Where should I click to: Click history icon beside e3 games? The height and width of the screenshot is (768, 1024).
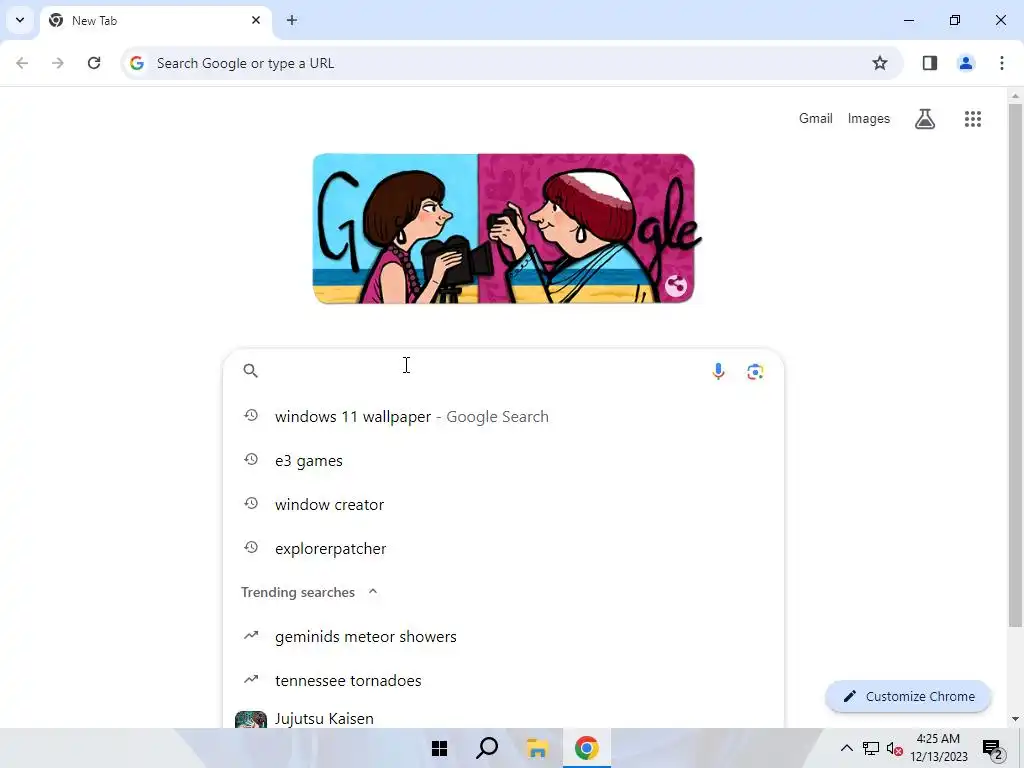251,460
